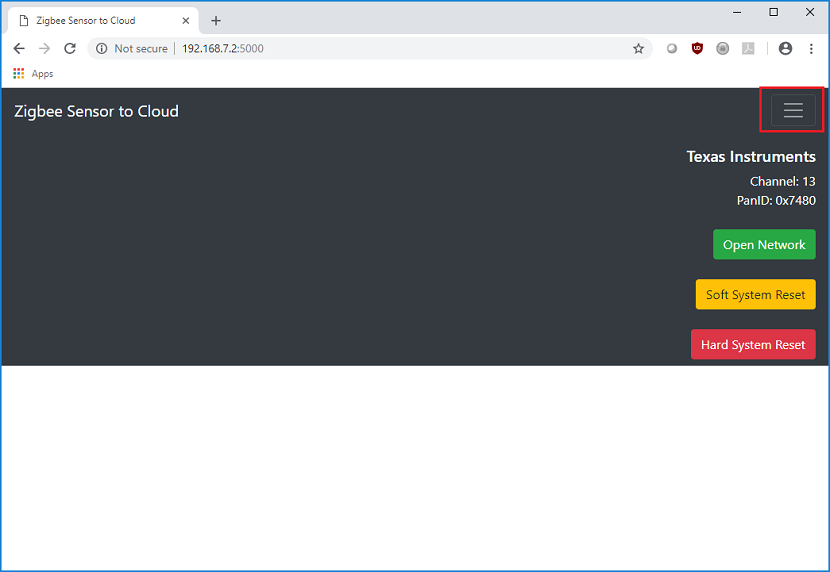
Task: Click the Open Network button
Action: (764, 245)
